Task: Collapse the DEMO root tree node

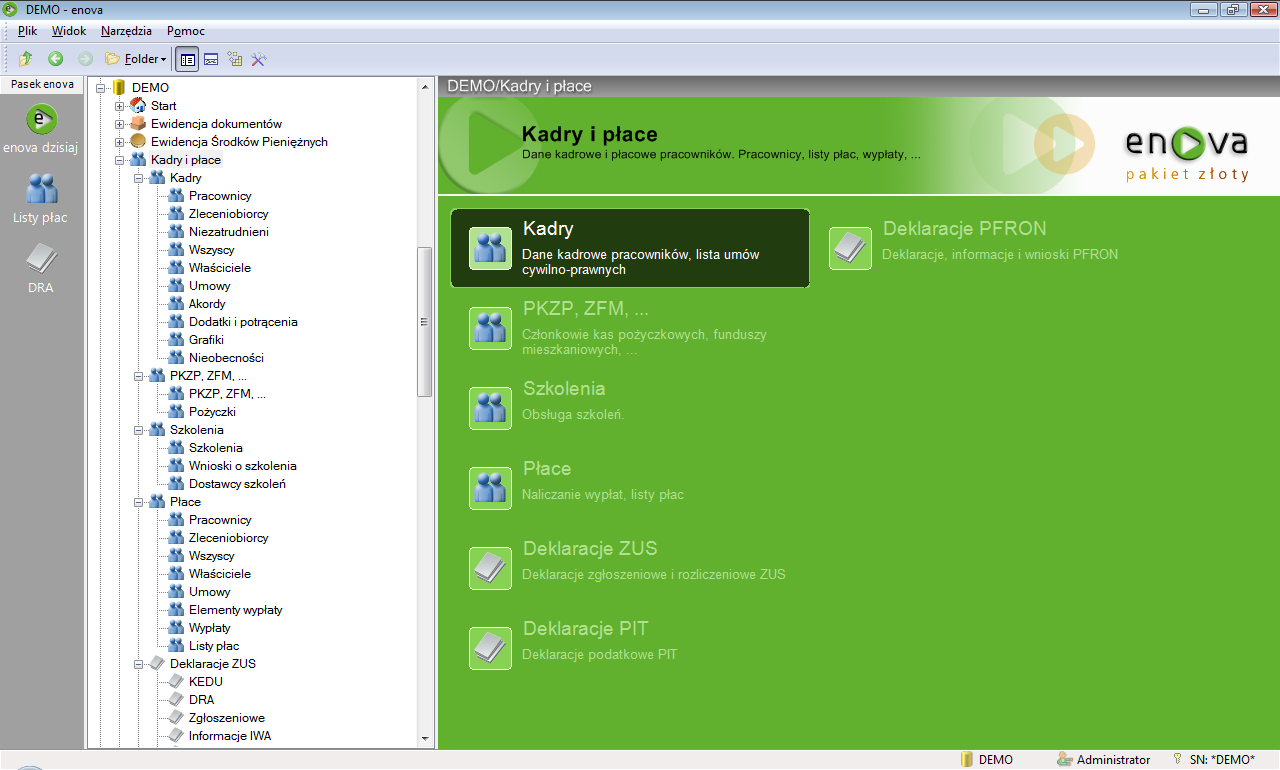Action: 101,88
